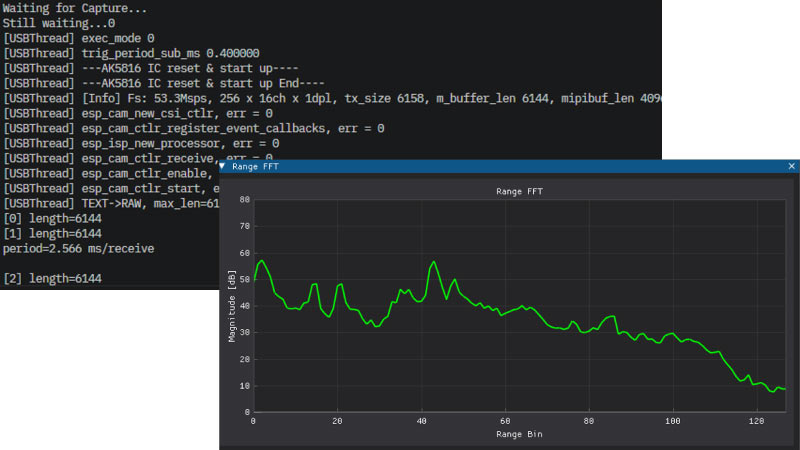Click the 10 tick on magnitude axis
This screenshot has width=800, height=450.
coord(245,386)
